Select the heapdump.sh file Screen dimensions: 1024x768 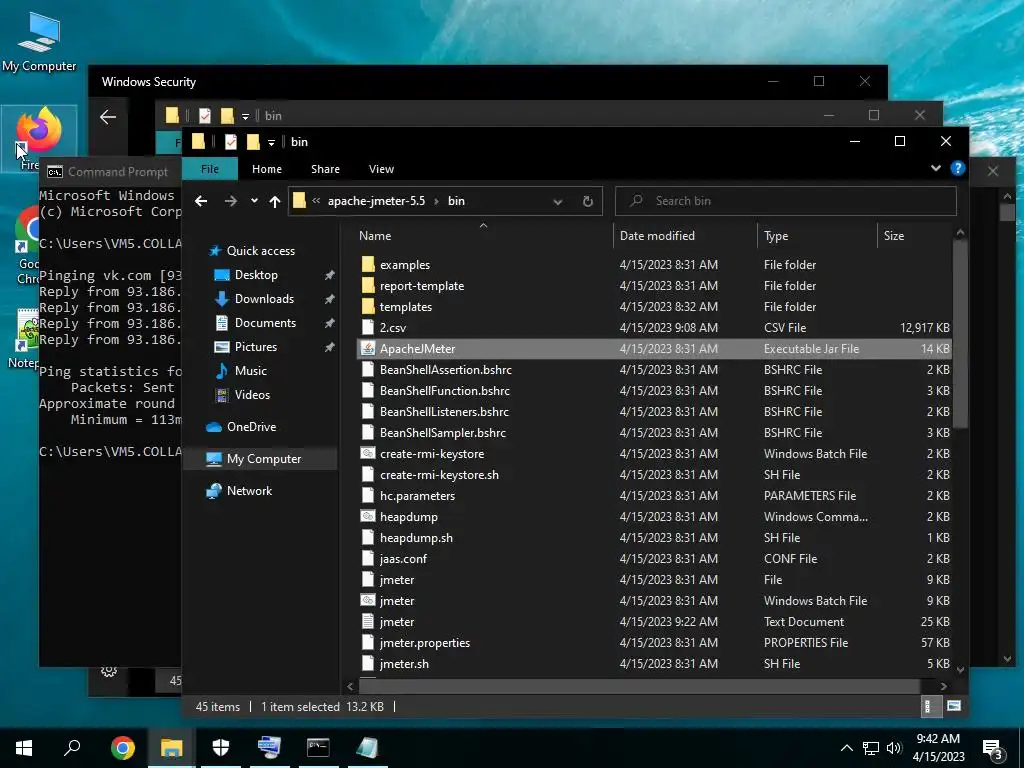click(416, 537)
